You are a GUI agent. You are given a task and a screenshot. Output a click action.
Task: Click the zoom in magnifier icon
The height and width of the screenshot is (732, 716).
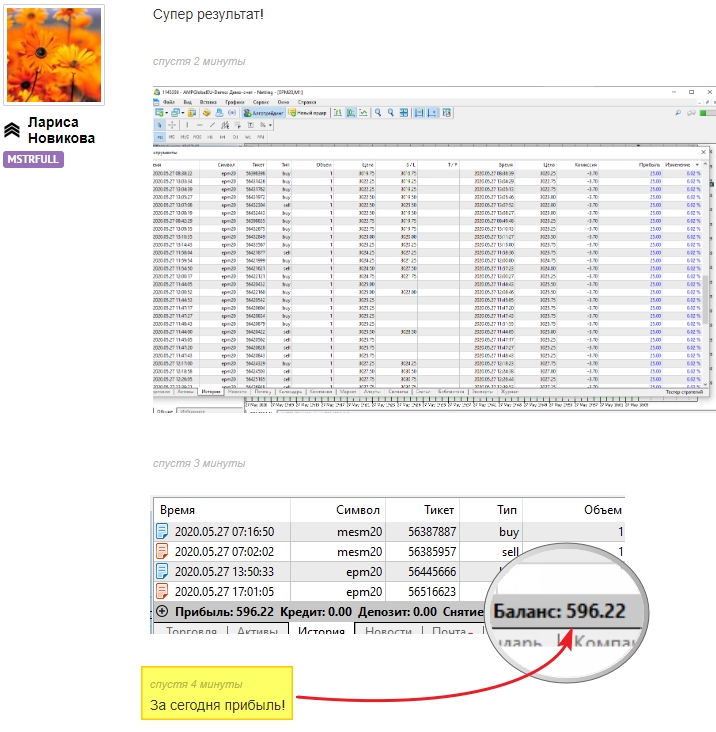(378, 113)
